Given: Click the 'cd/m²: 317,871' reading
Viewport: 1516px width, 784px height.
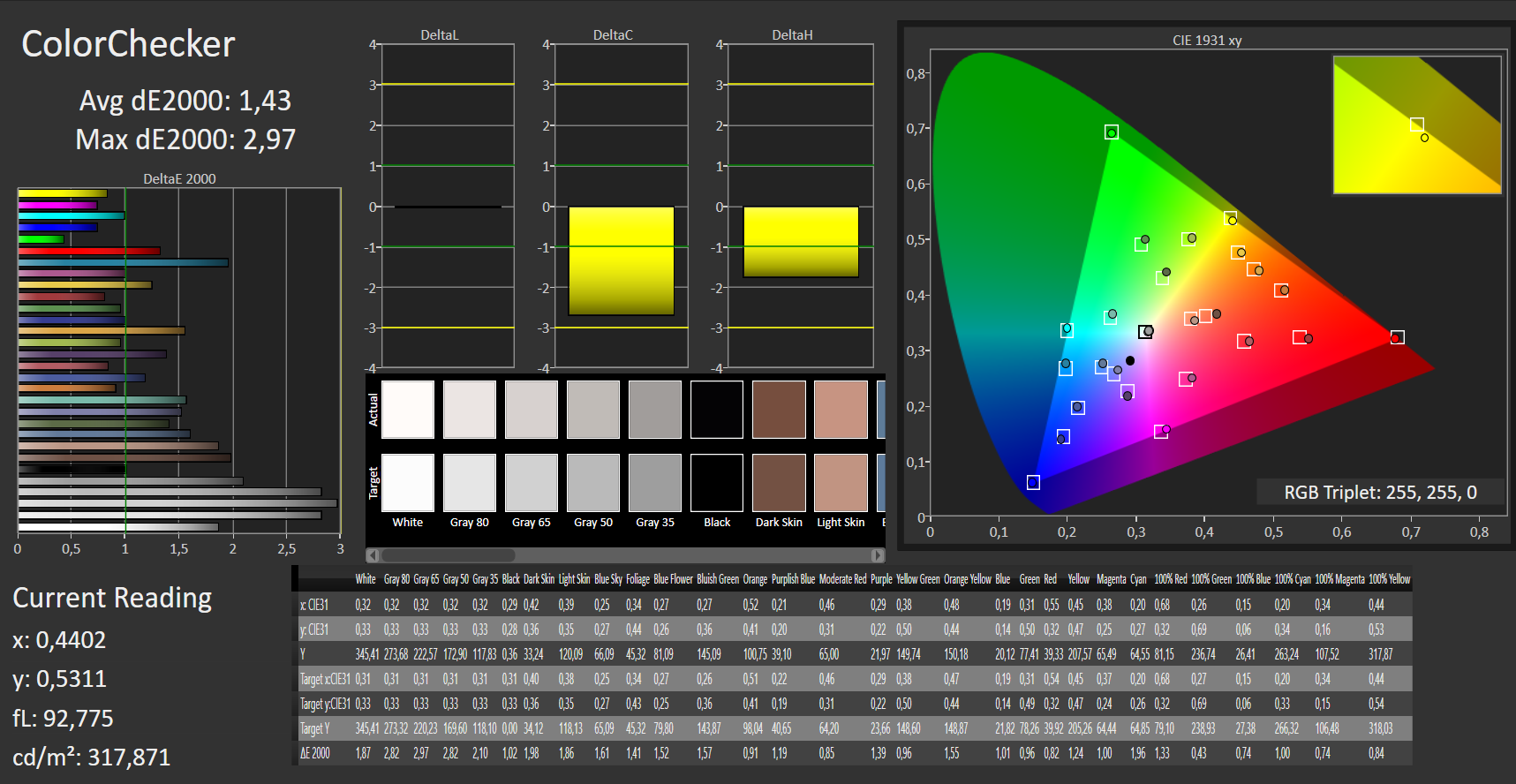Looking at the screenshot, I should tap(91, 757).
